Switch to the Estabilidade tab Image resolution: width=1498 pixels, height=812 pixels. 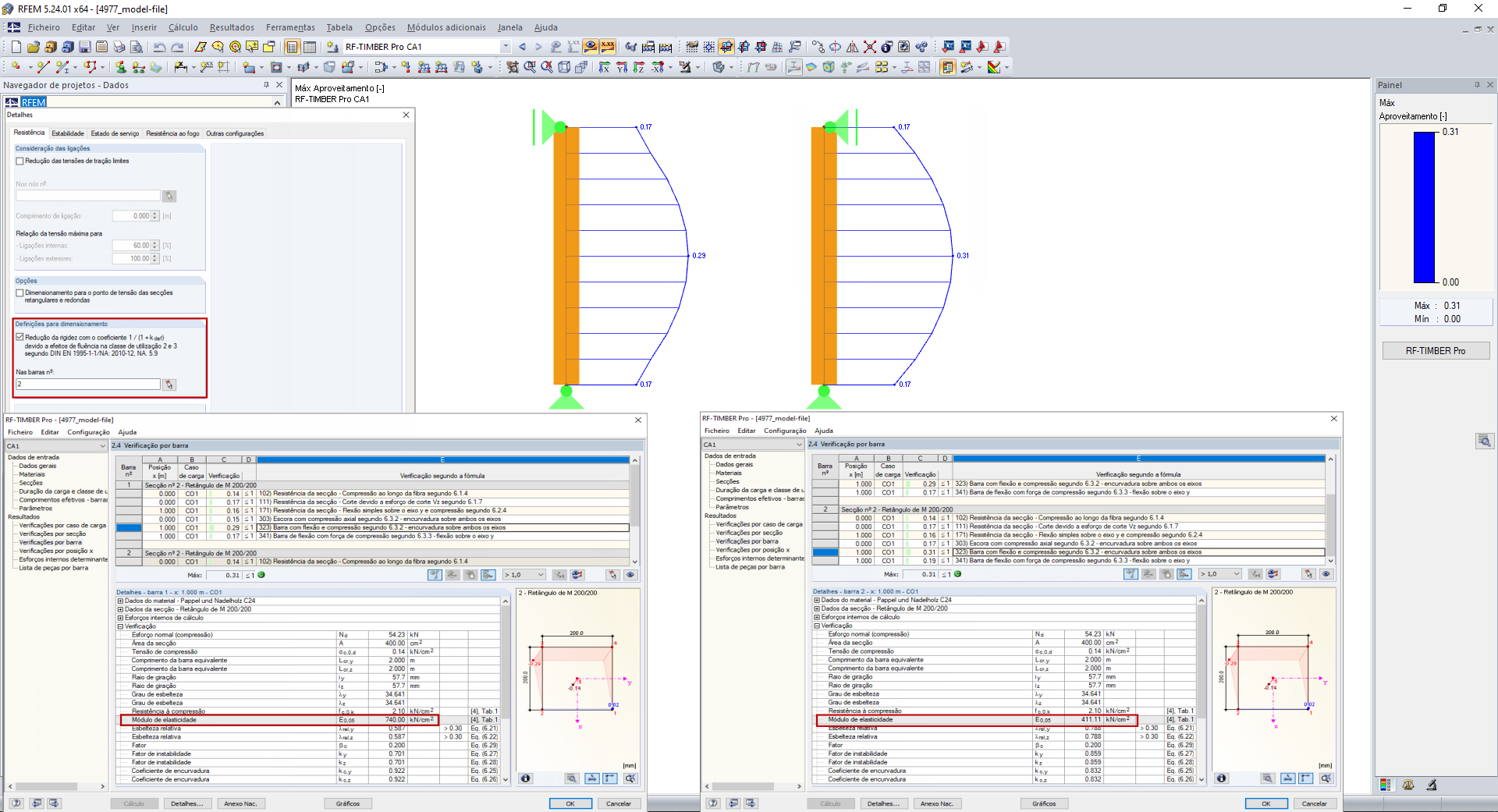(68, 133)
